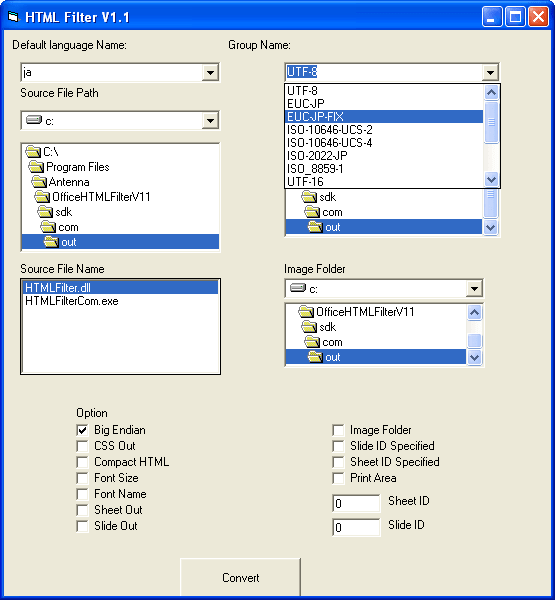
Task: Select HTMLFilterCom.exe in Source File Name
Action: [120, 301]
